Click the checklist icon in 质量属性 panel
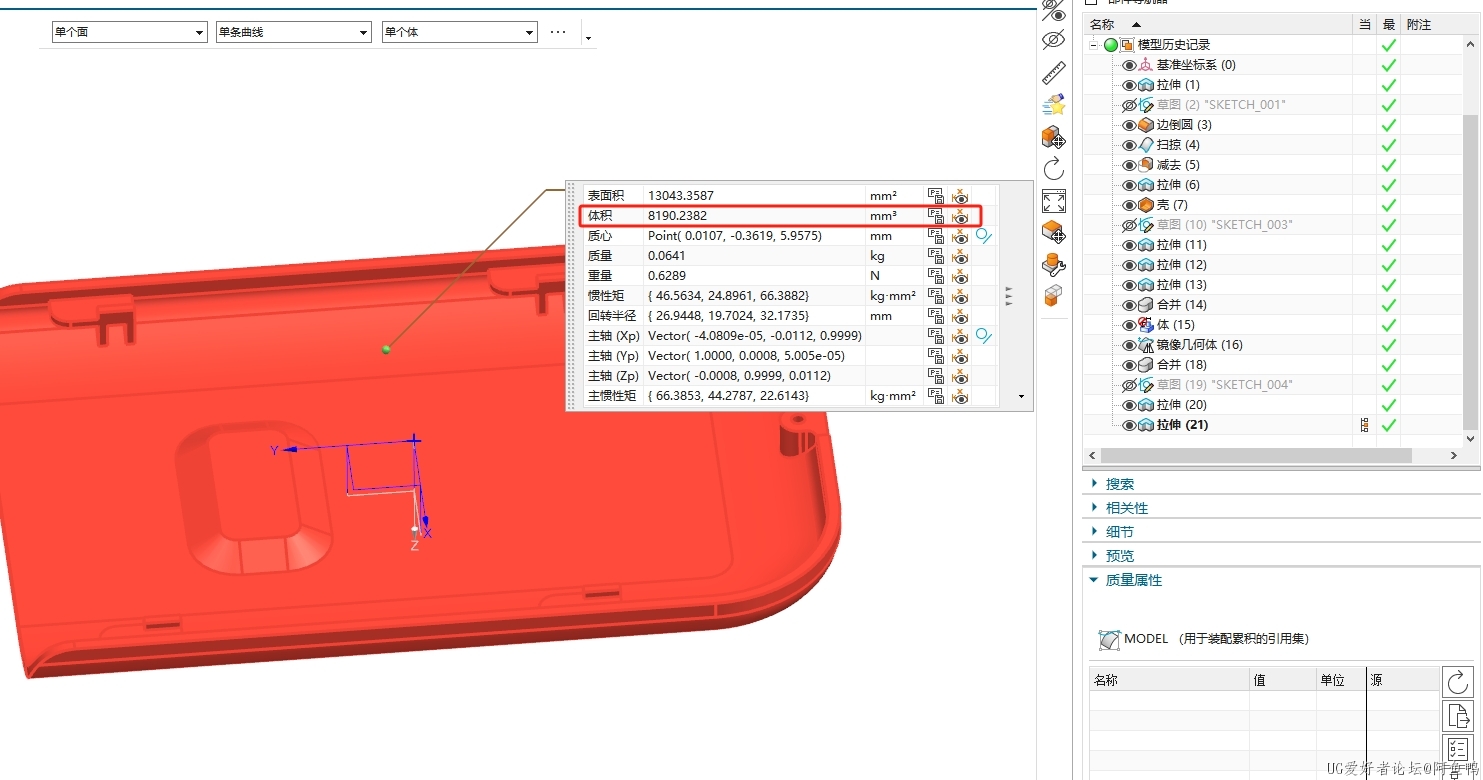Screen dimensions: 1483x780 click(1458, 750)
